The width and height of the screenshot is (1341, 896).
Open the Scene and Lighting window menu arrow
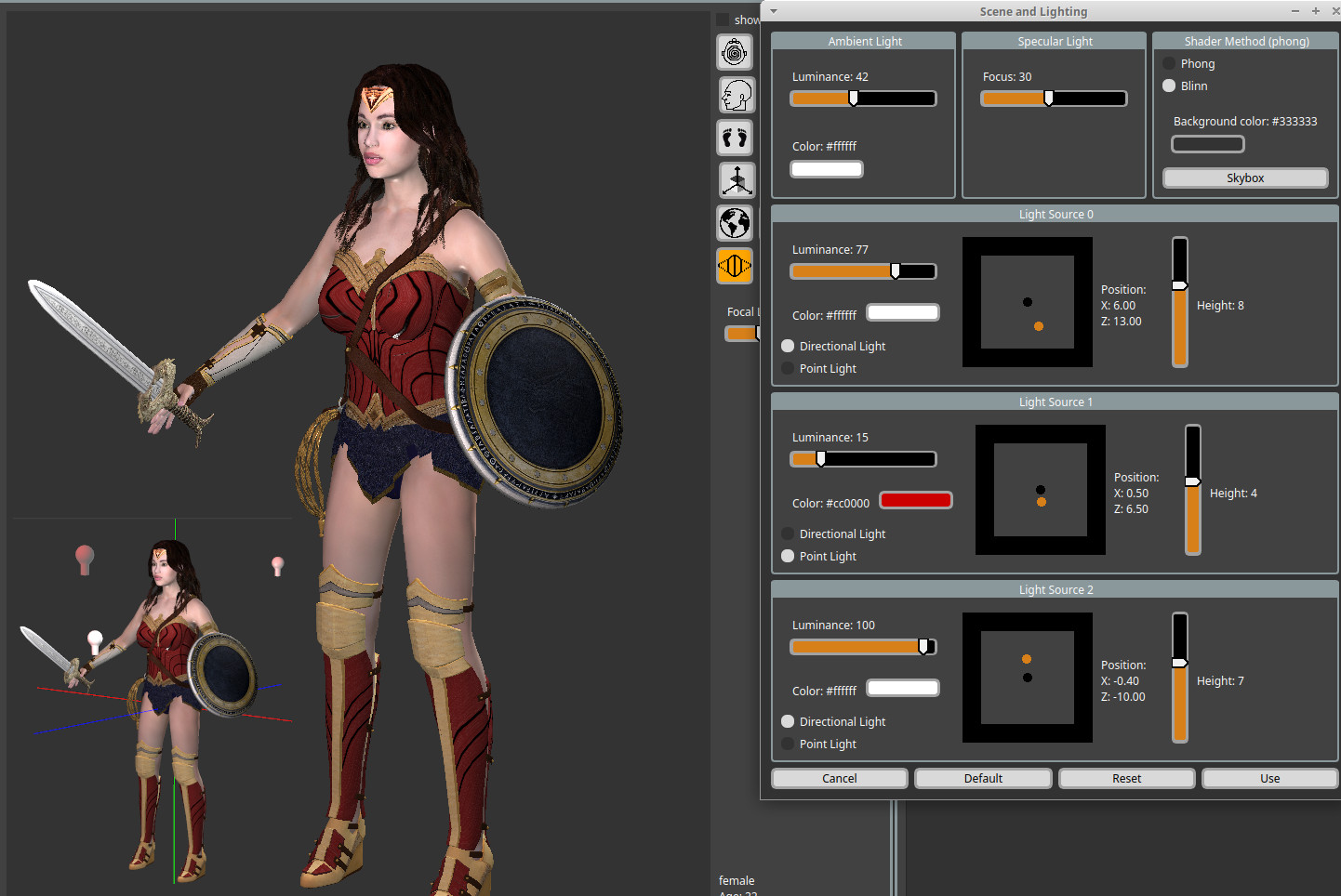click(x=774, y=11)
